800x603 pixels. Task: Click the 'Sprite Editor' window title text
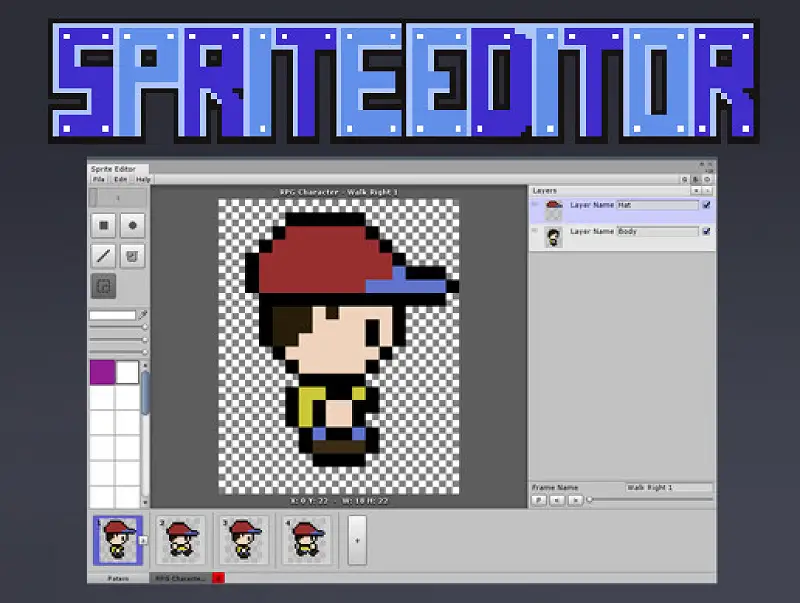(x=113, y=169)
